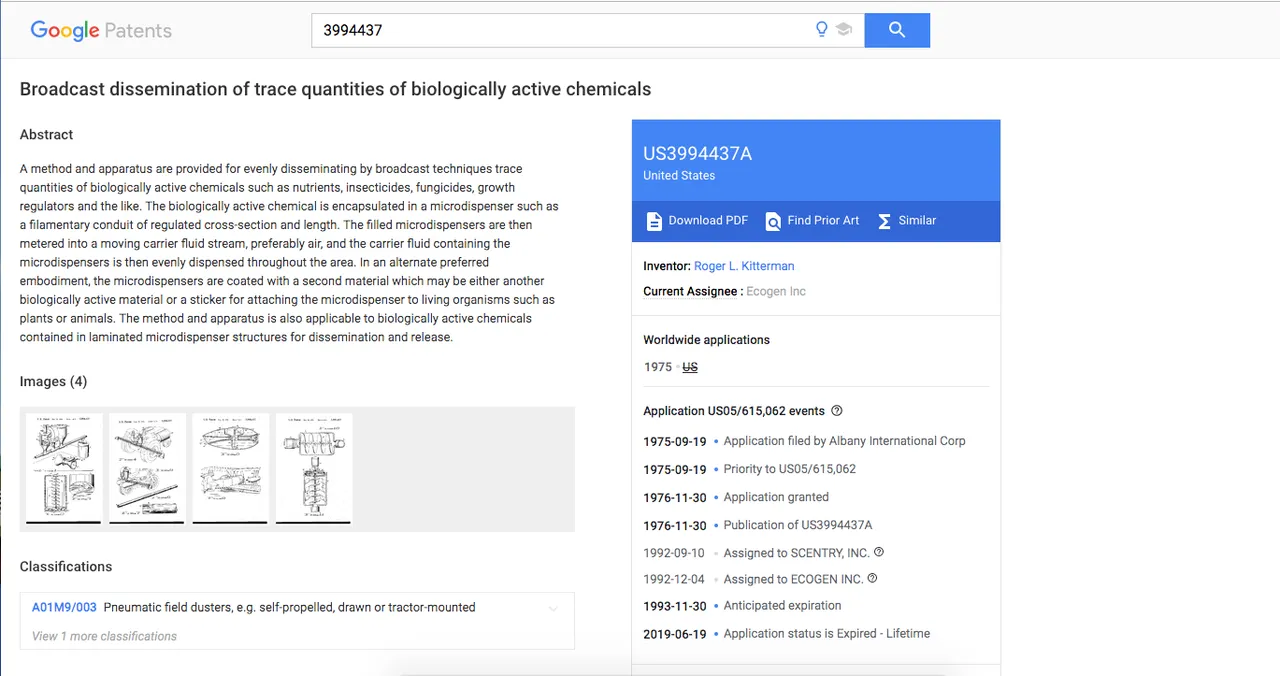Click View 1 more classifications
The height and width of the screenshot is (676, 1280).
tap(104, 636)
